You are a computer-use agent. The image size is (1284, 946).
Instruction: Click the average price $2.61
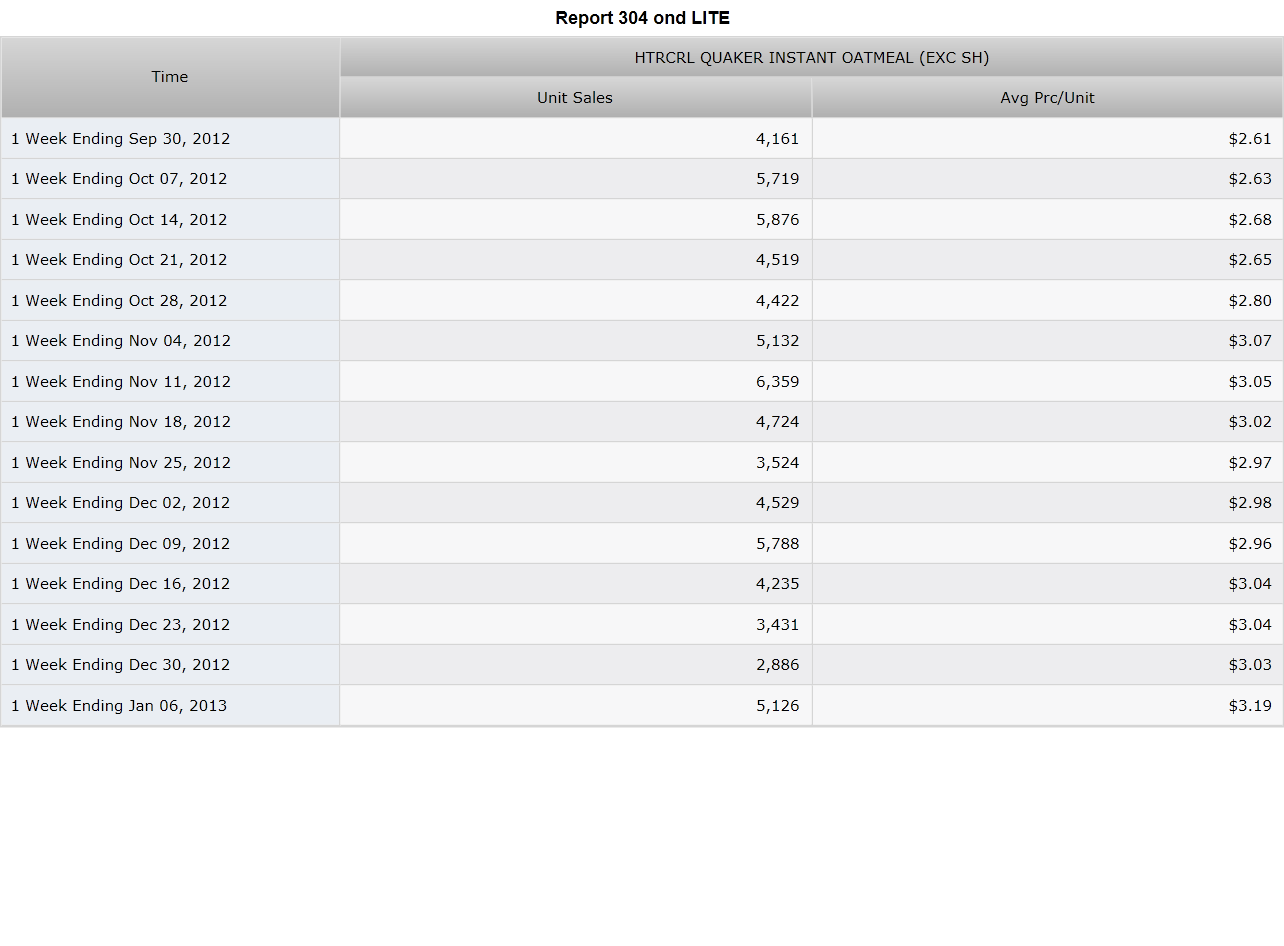click(x=1250, y=139)
